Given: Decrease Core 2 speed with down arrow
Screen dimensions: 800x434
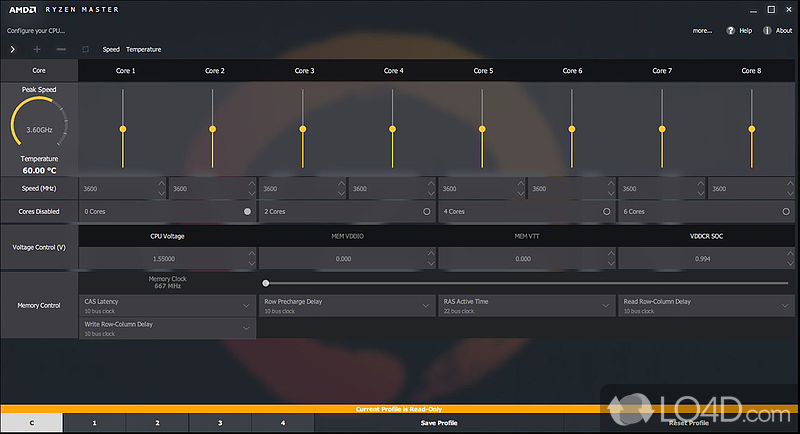Looking at the screenshot, I should click(x=252, y=194).
